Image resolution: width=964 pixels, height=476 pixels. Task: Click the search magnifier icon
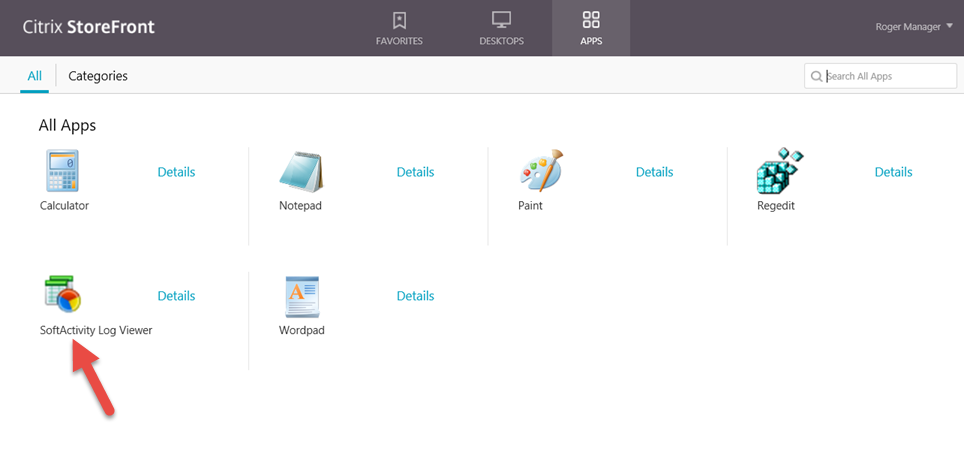coord(816,76)
